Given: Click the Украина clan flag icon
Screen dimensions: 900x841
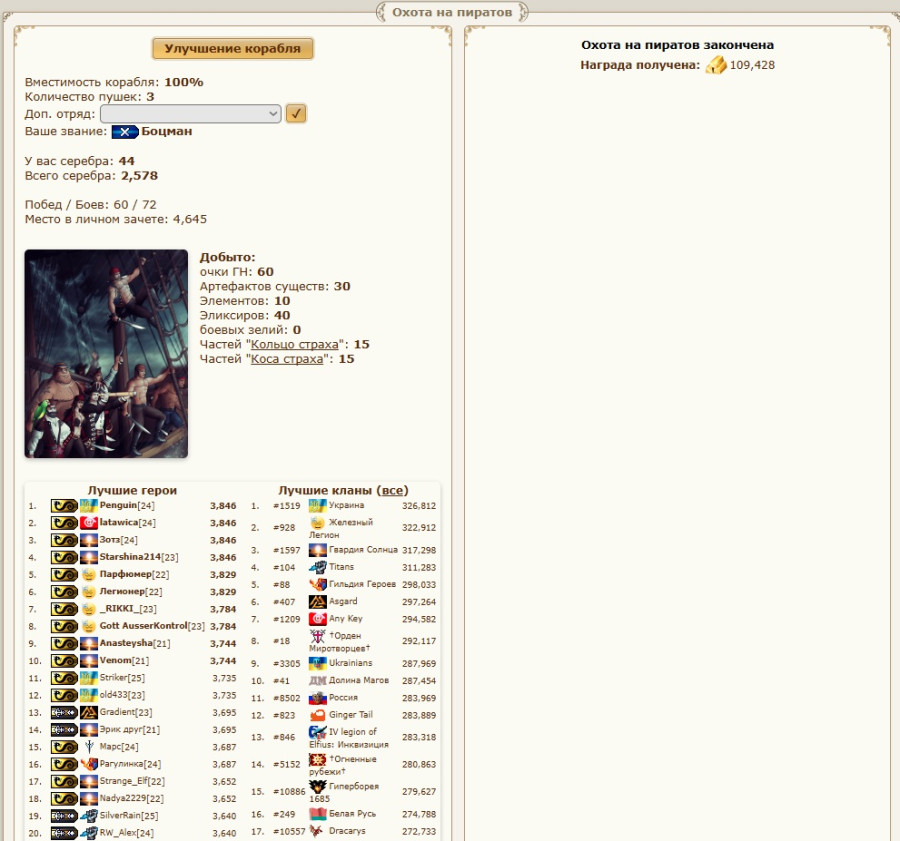Looking at the screenshot, I should (x=317, y=505).
